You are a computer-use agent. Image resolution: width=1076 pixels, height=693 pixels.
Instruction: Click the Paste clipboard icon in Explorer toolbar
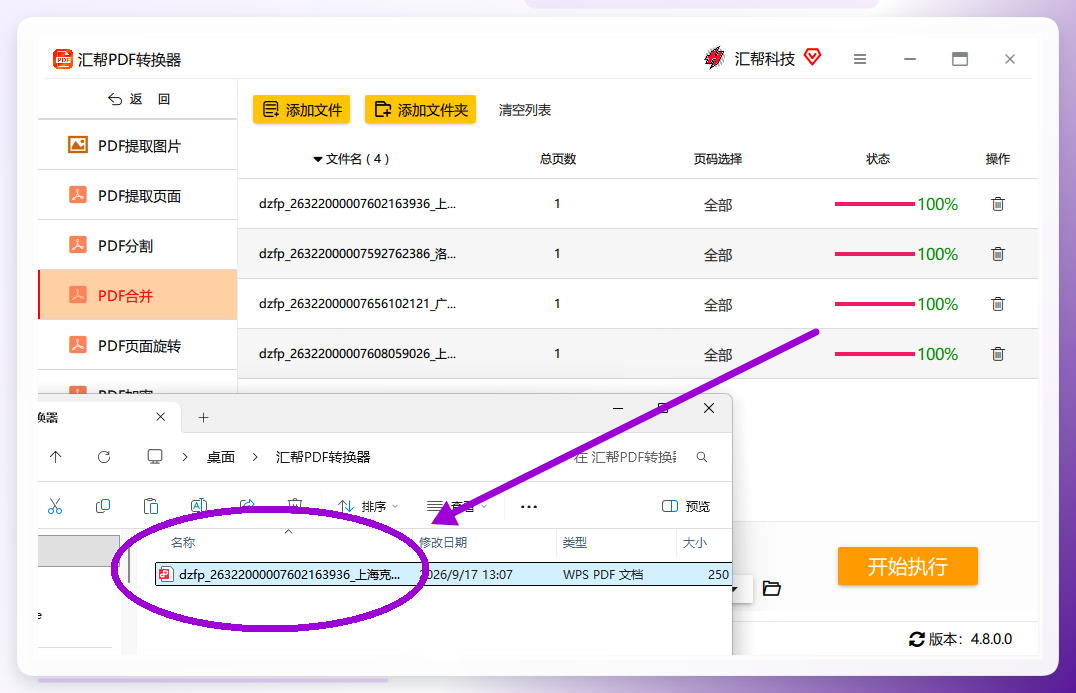[x=151, y=506]
